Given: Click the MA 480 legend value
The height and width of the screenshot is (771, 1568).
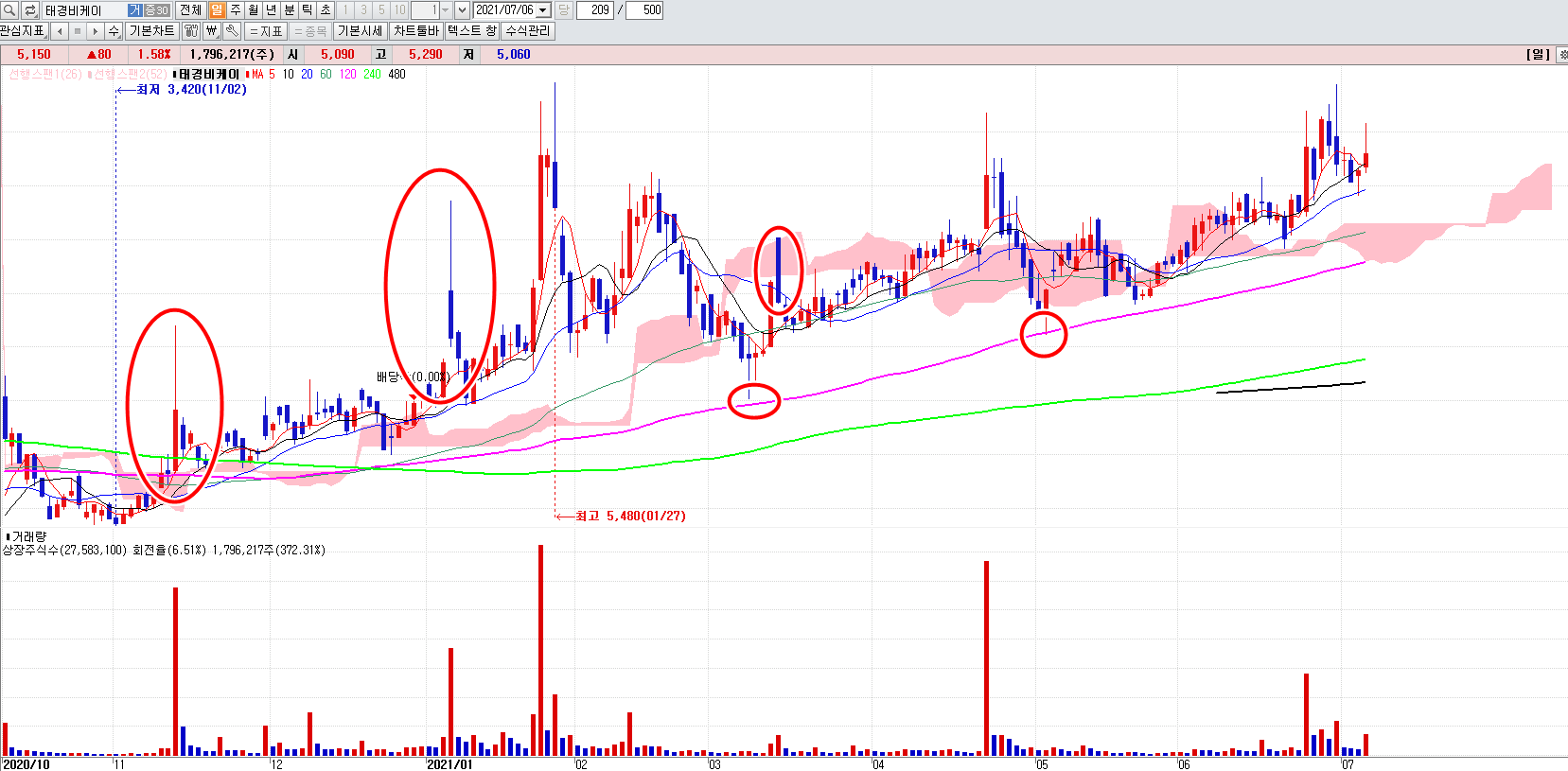Looking at the screenshot, I should (396, 75).
